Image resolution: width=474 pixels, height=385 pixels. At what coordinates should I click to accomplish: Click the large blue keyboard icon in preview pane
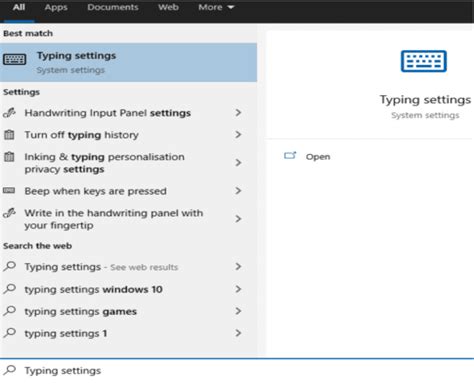coord(424,61)
